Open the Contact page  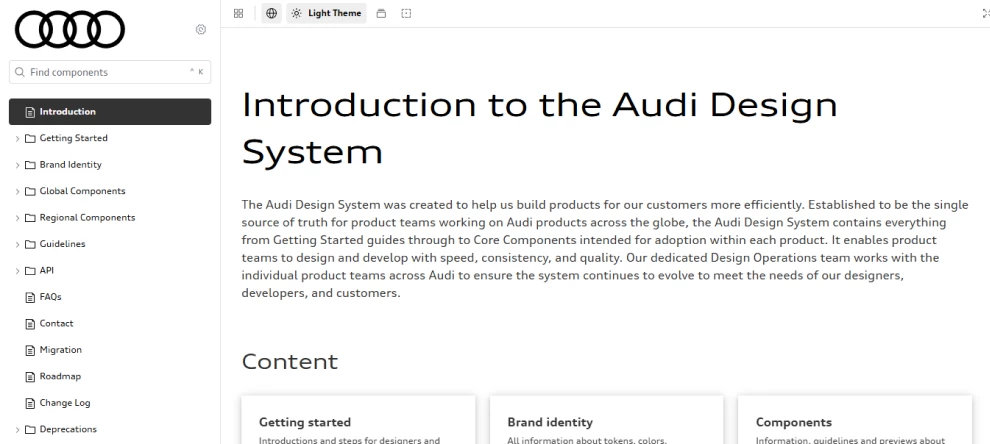click(56, 323)
